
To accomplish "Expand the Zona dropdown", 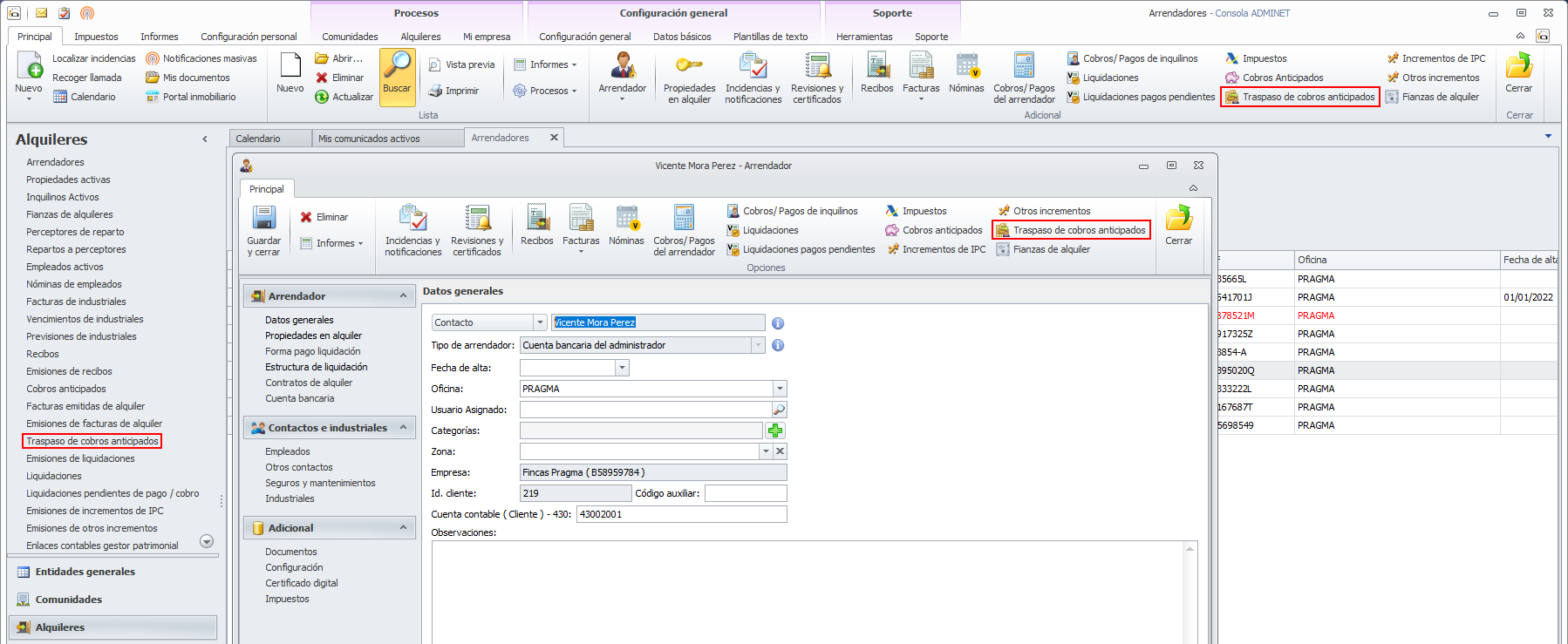I will (767, 451).
